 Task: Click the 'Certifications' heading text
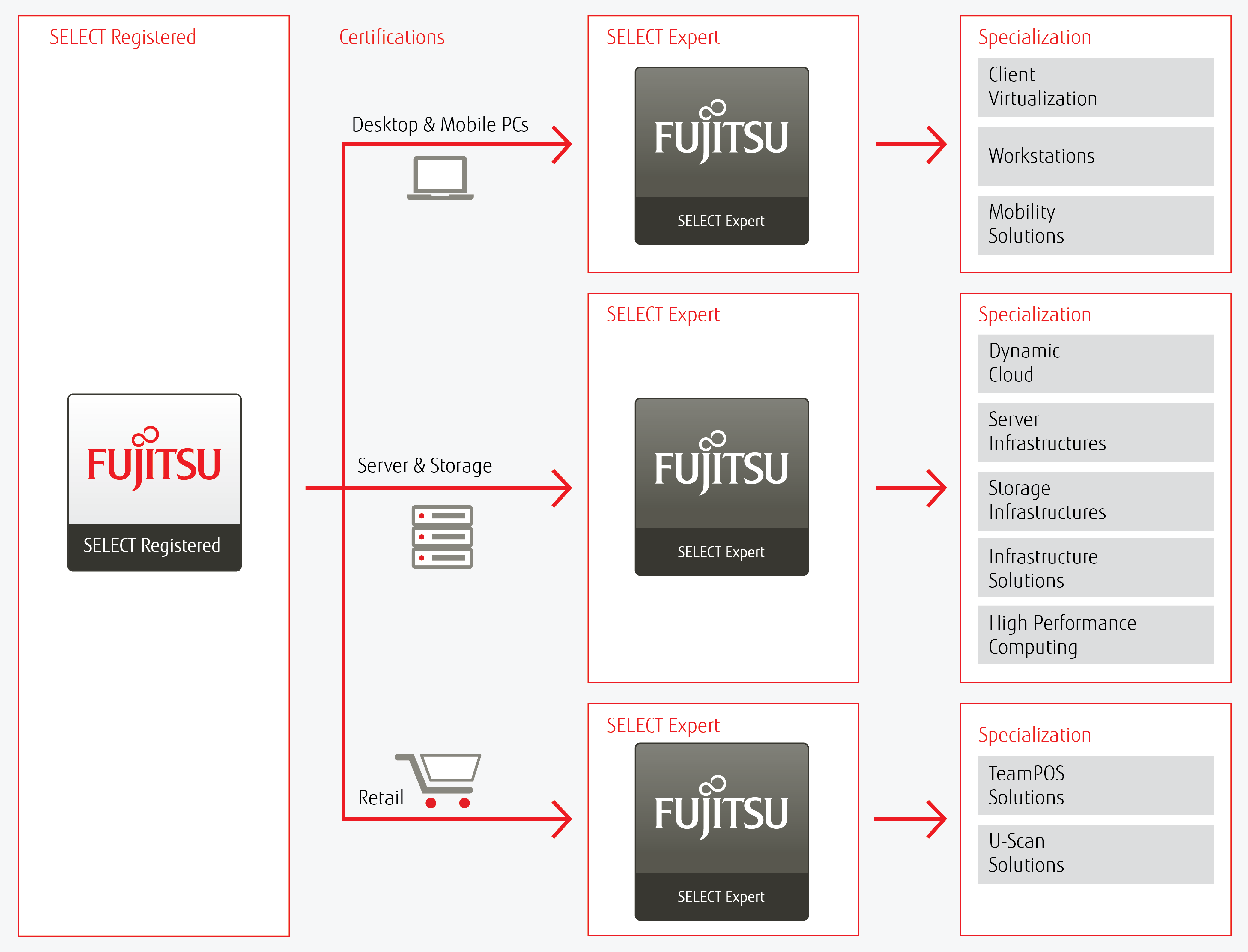392,37
